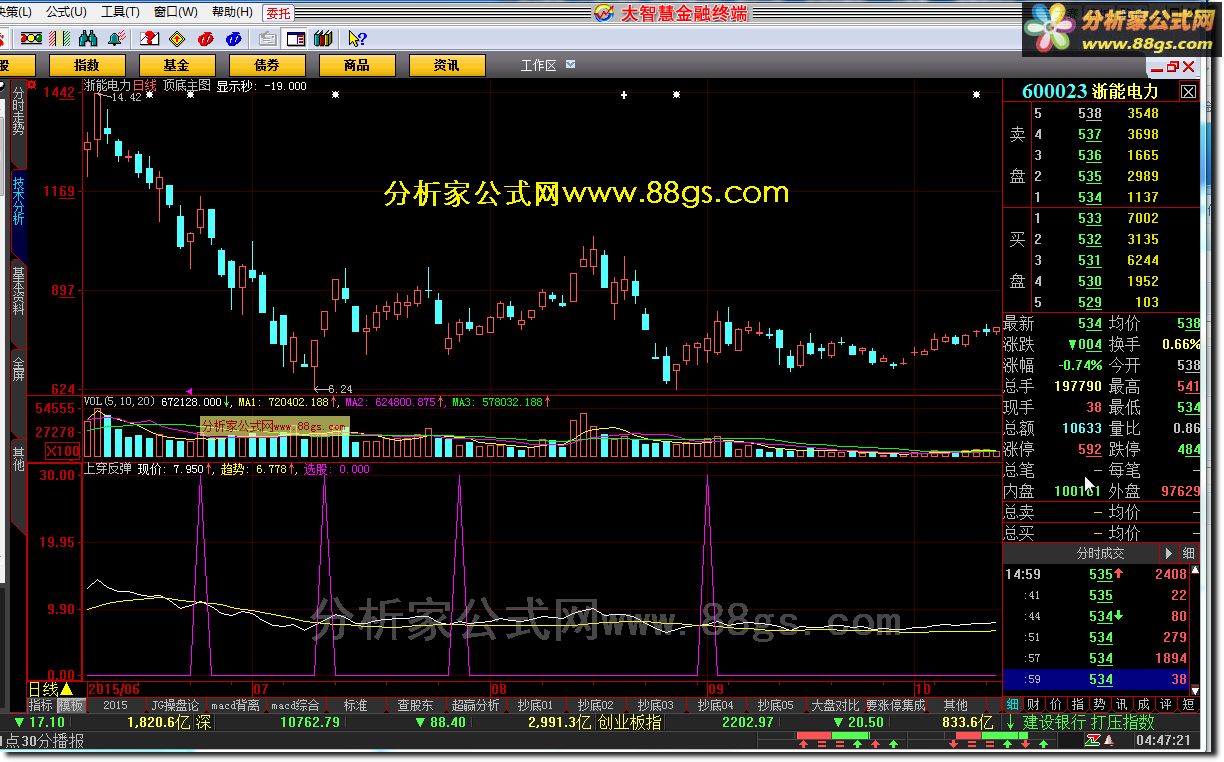The width and height of the screenshot is (1224, 762).
Task: Click the 600023 stock code title
Action: (1055, 91)
